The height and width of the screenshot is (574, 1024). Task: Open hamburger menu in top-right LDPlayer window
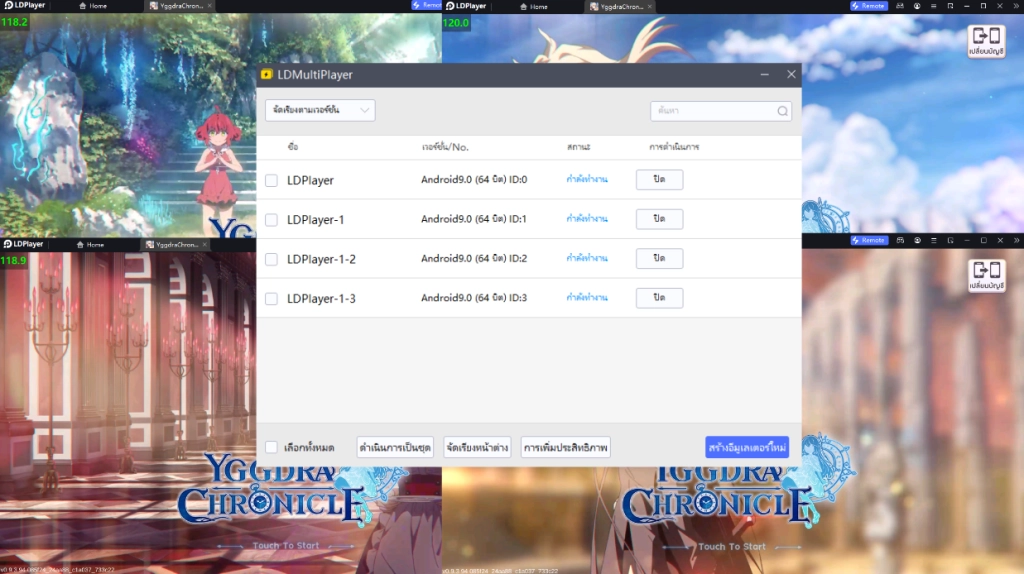(x=934, y=6)
